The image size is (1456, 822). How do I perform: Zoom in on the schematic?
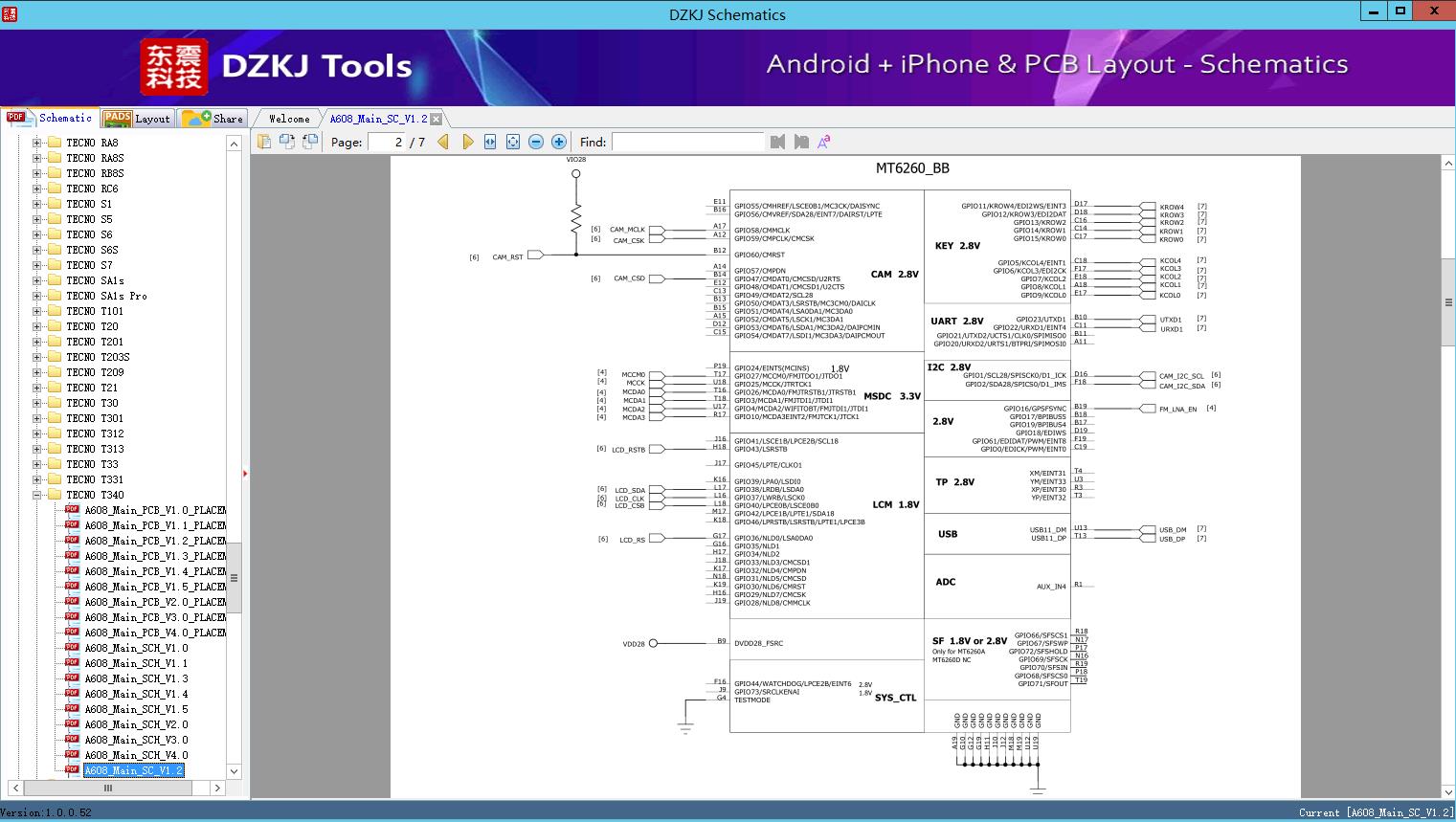(x=559, y=142)
